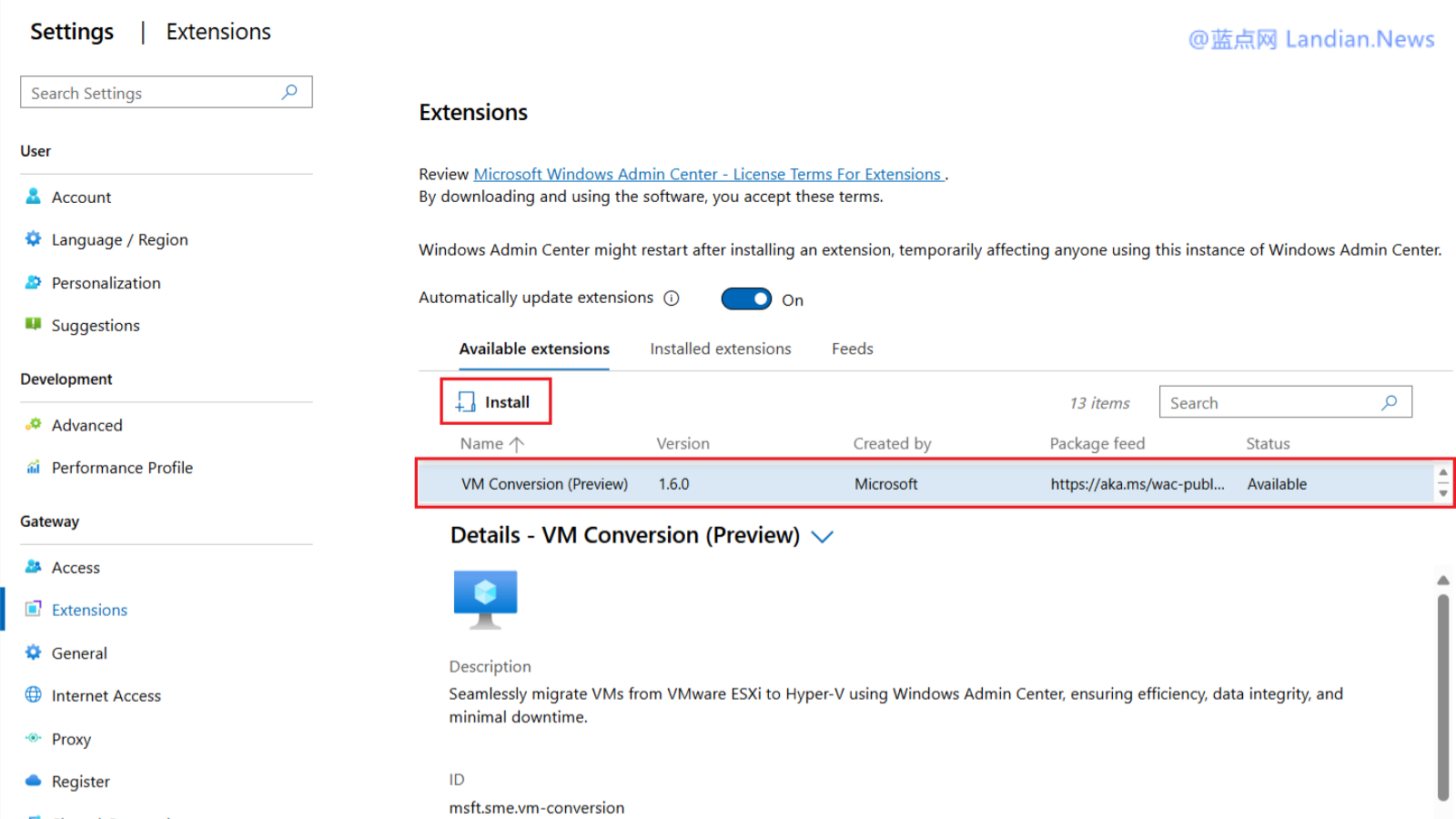Image resolution: width=1456 pixels, height=819 pixels.
Task: Open the Feeds tab
Action: [852, 349]
